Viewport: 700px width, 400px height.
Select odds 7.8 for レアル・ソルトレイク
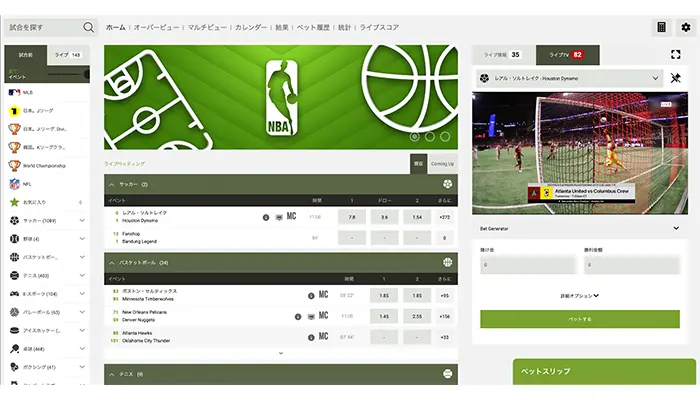coord(352,217)
